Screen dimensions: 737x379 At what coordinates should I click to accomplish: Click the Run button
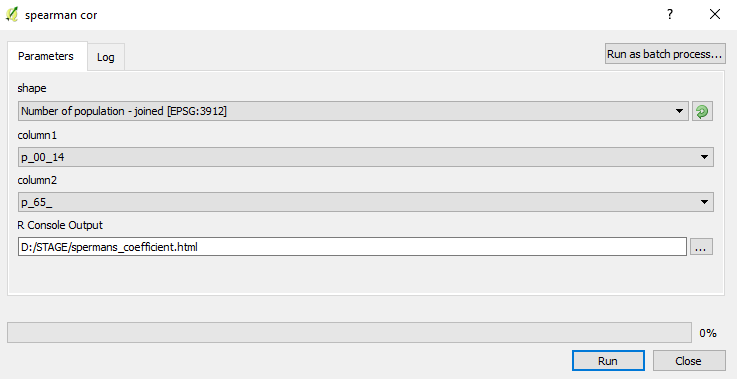point(608,361)
